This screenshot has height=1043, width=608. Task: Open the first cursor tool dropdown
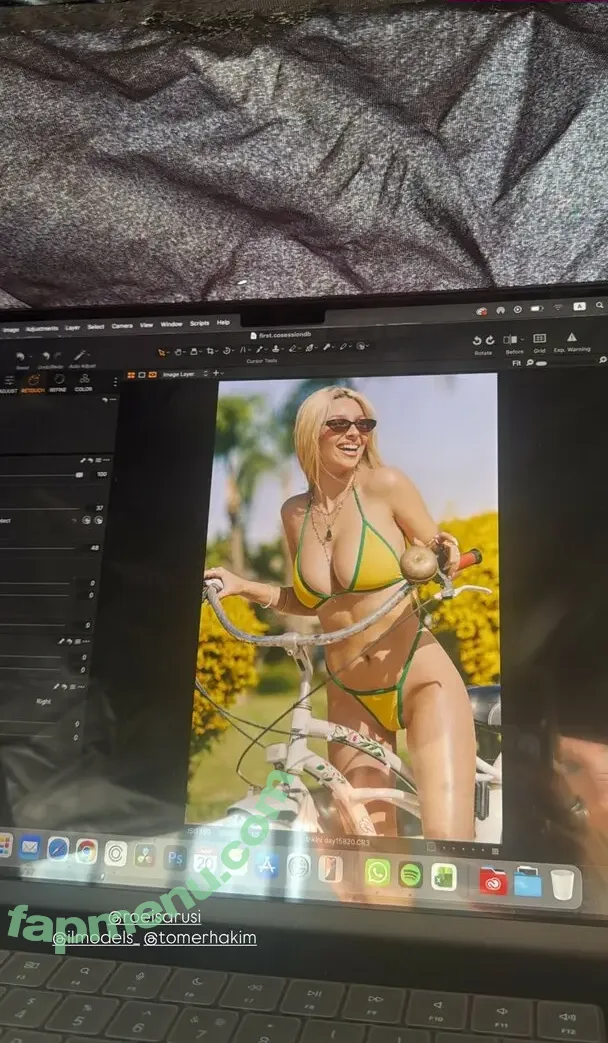[164, 352]
